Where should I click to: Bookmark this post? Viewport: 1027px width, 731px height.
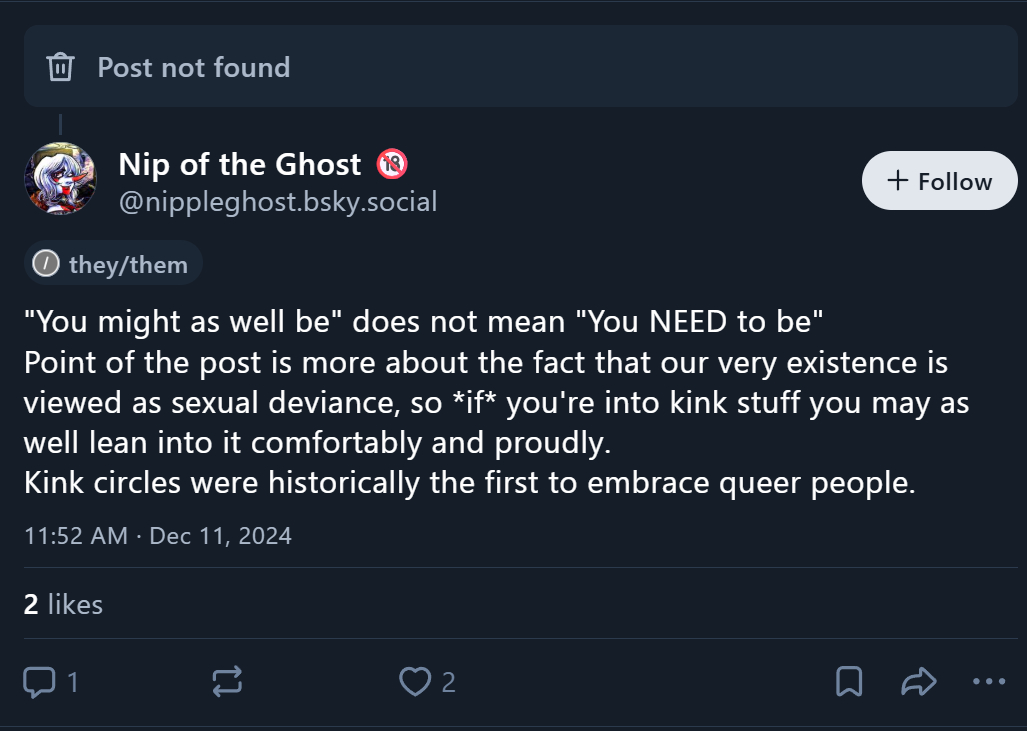848,682
